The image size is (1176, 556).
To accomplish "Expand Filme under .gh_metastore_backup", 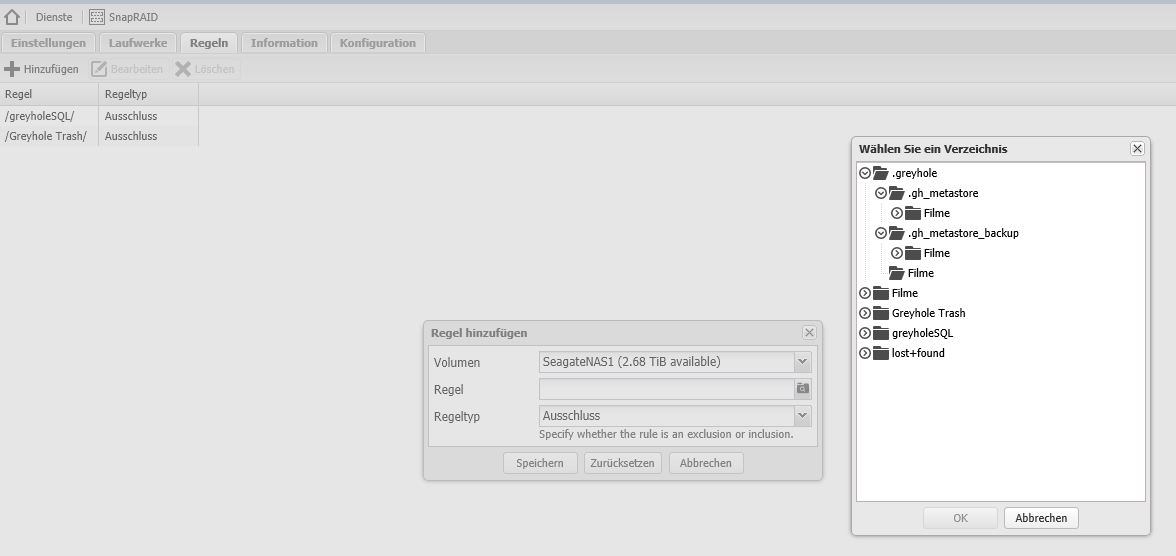I will (x=897, y=253).
